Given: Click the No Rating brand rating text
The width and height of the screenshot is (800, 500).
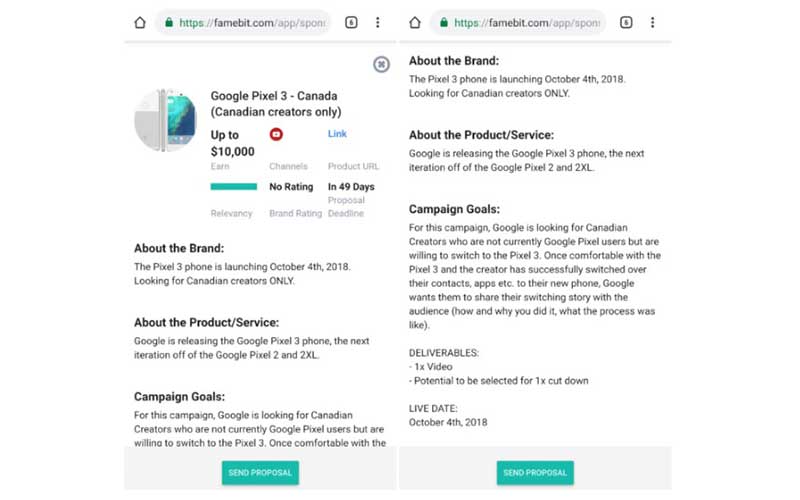Looking at the screenshot, I should pos(292,187).
